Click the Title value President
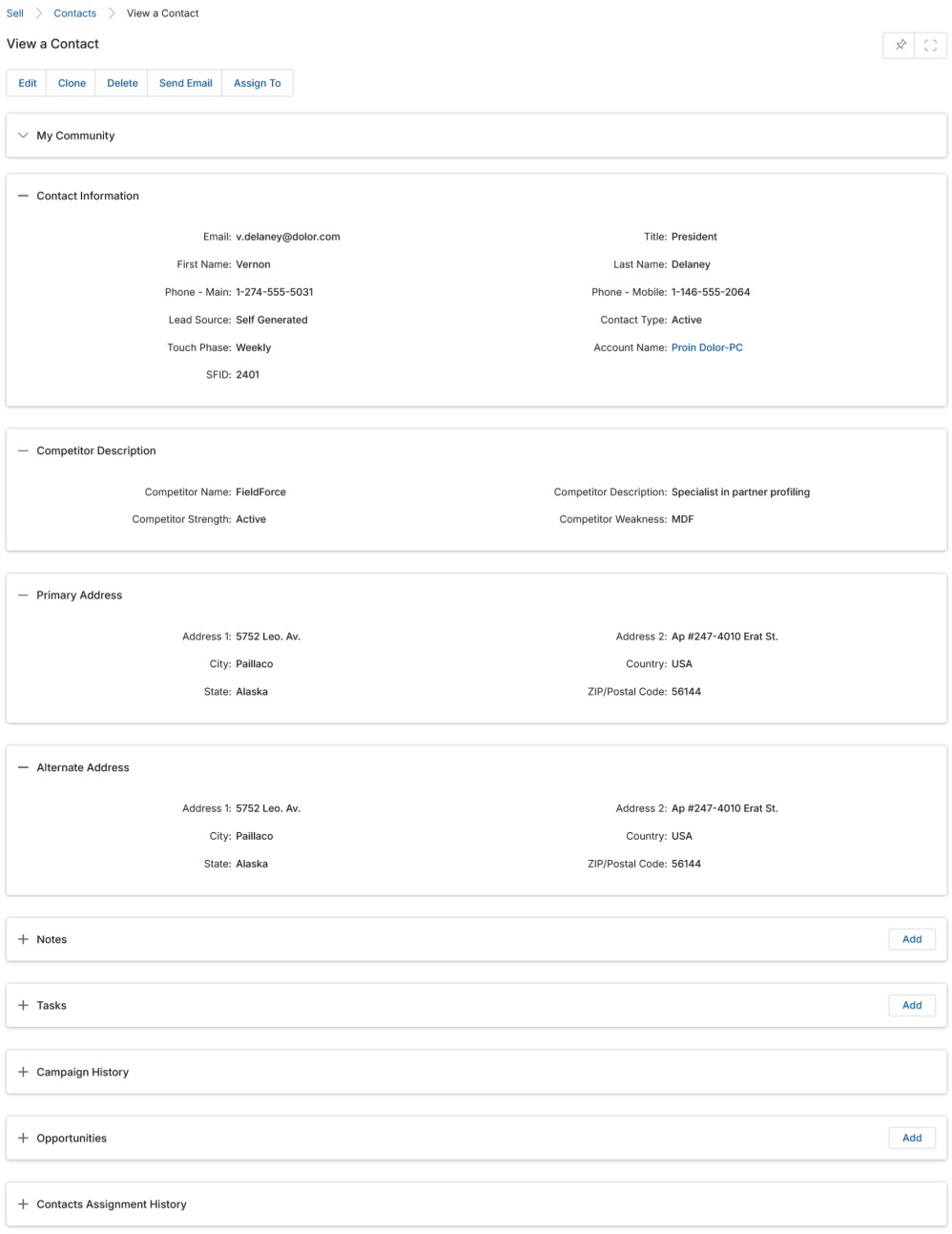Screen dimensions: 952x1234 click(694, 237)
